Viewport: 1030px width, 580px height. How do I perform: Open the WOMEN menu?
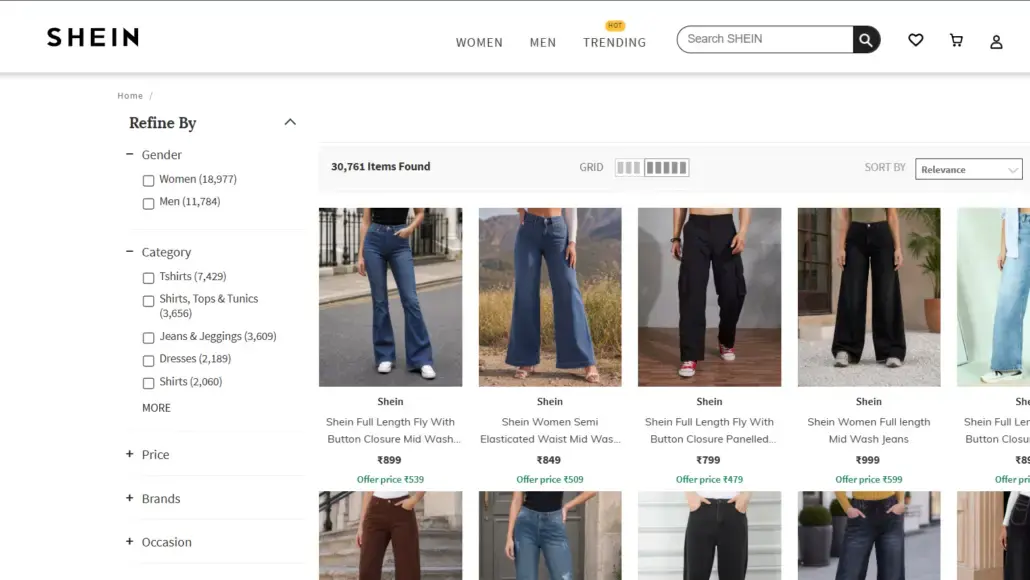point(479,43)
